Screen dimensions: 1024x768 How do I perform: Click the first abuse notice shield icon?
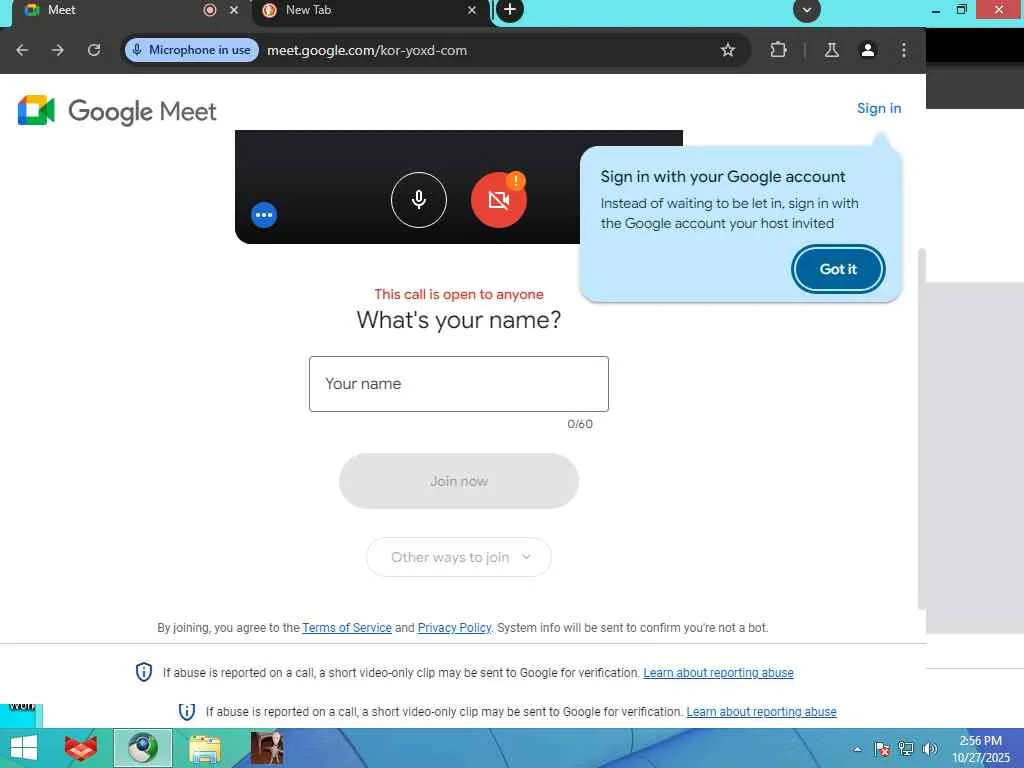144,672
